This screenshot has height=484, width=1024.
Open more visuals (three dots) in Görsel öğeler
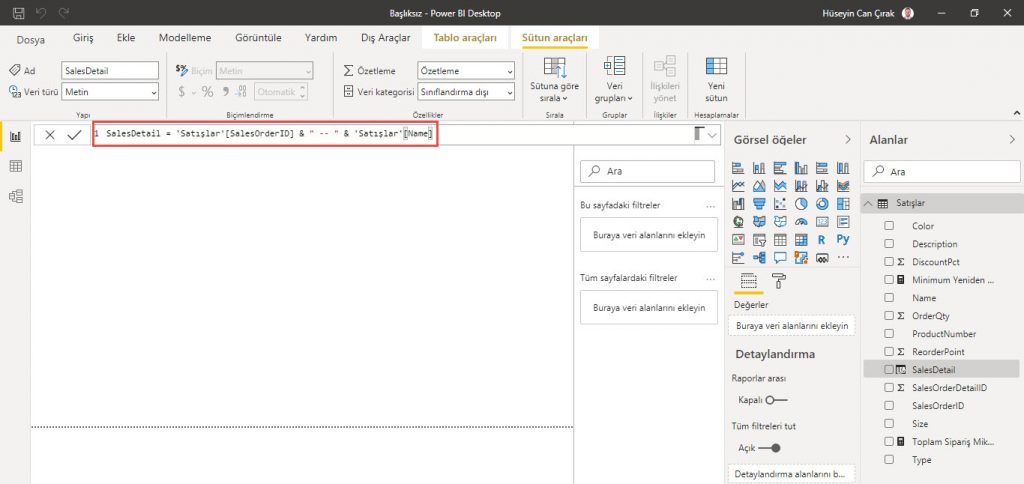[843, 257]
